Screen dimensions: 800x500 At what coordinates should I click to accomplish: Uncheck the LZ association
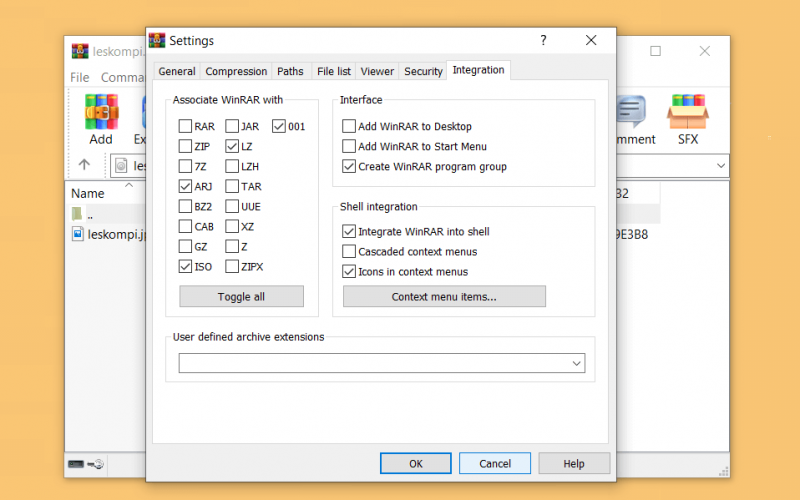click(232, 146)
